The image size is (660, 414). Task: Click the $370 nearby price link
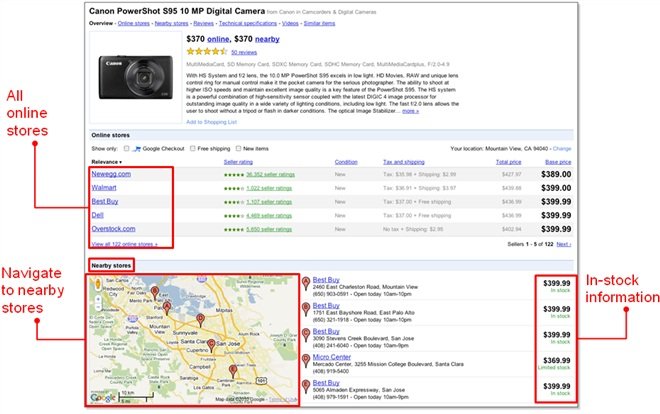[x=267, y=39]
